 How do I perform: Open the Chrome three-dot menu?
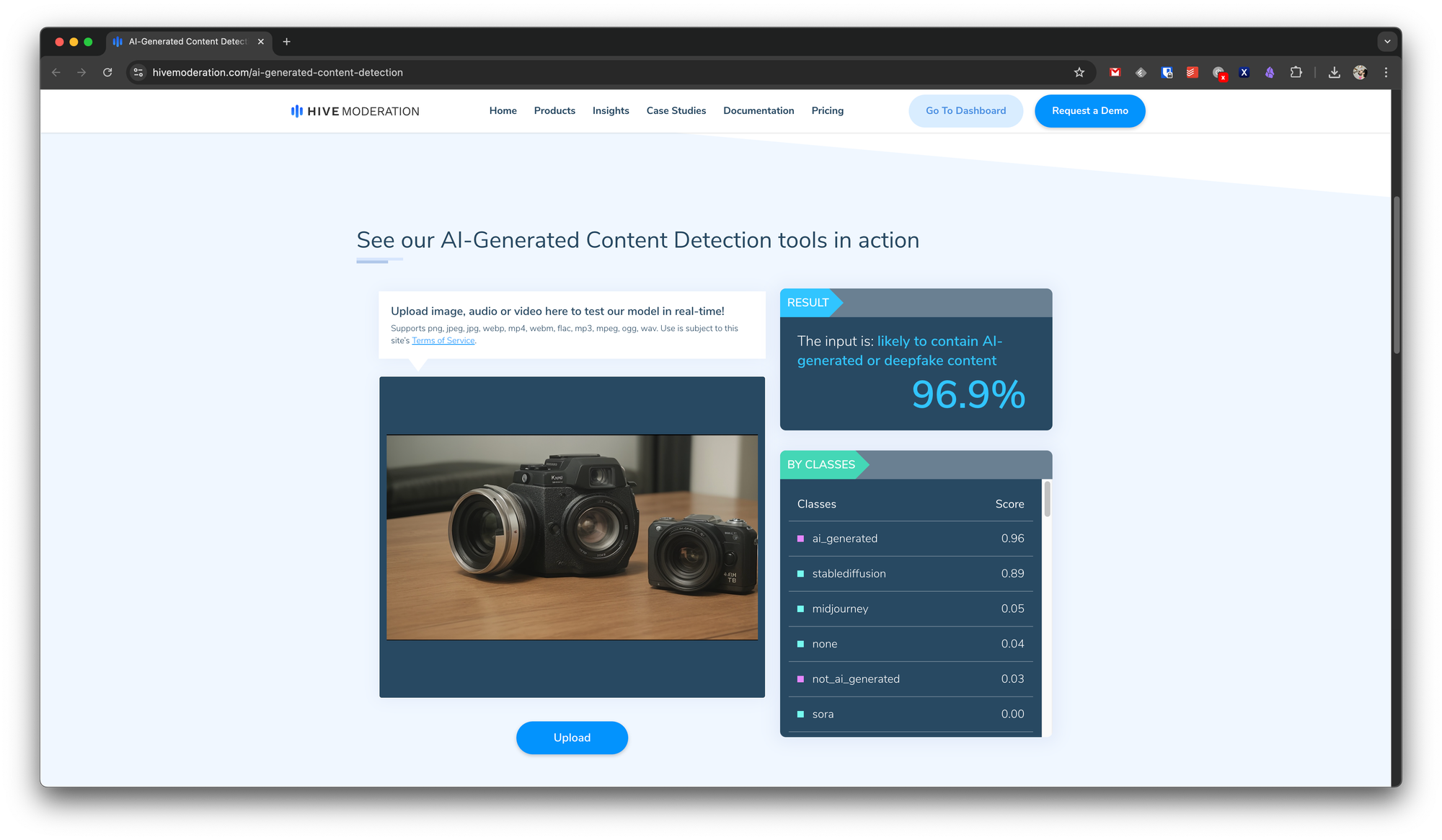(x=1386, y=72)
